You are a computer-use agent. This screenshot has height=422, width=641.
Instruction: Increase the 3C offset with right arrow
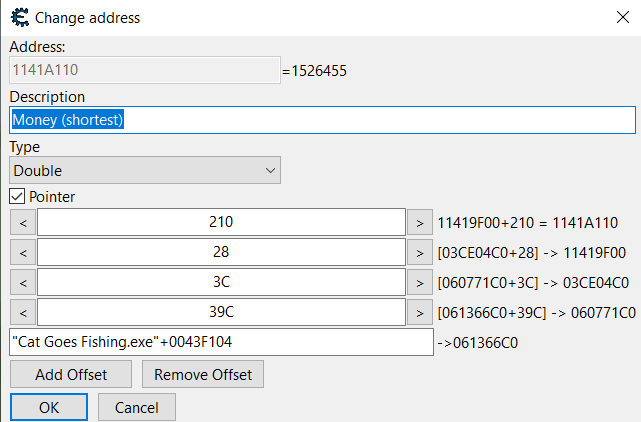click(420, 282)
